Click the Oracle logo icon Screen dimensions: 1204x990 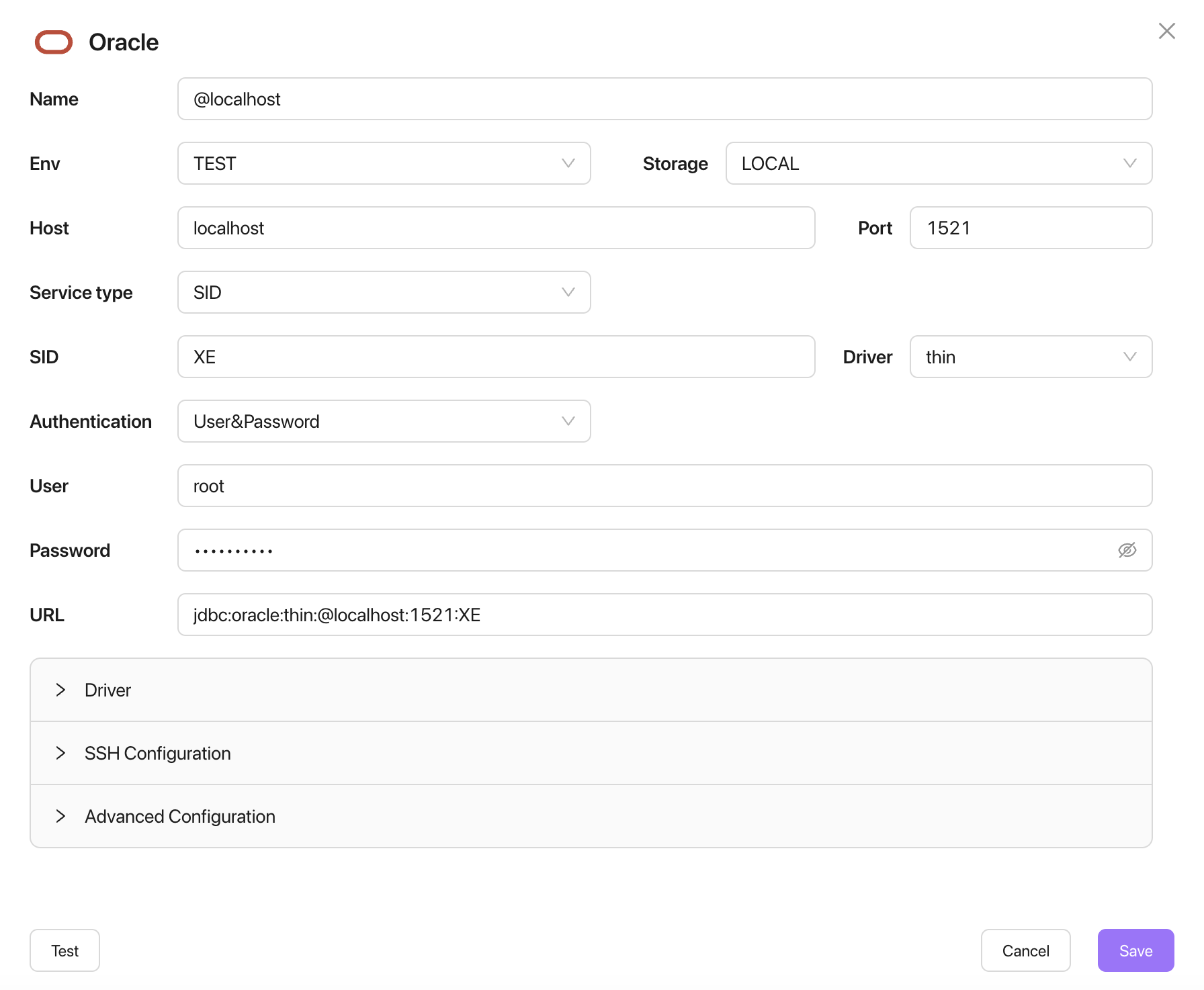[x=55, y=42]
